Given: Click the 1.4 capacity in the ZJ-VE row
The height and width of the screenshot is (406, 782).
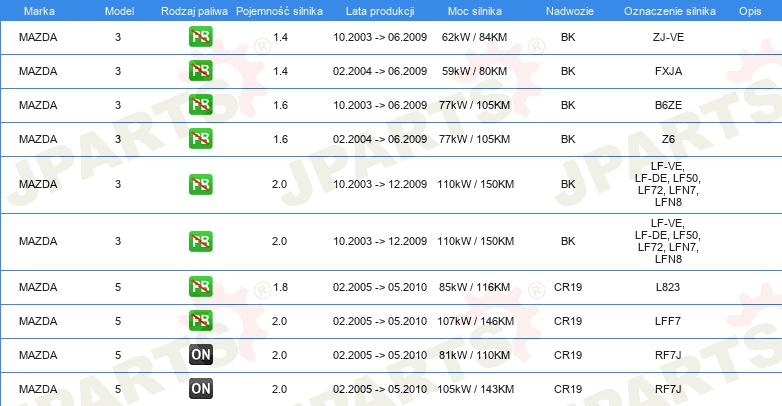Looking at the screenshot, I should coord(280,37).
